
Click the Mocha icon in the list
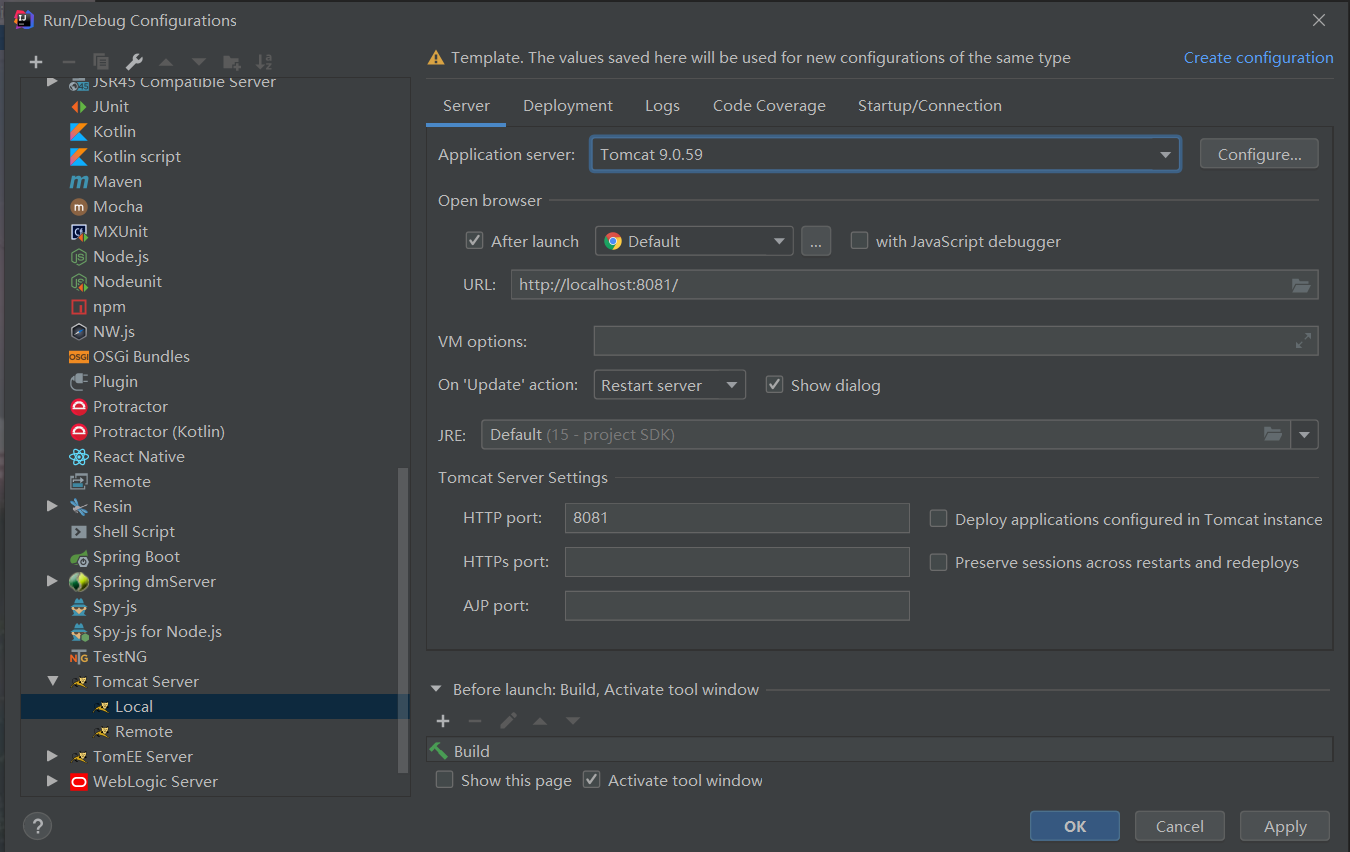pyautogui.click(x=79, y=206)
